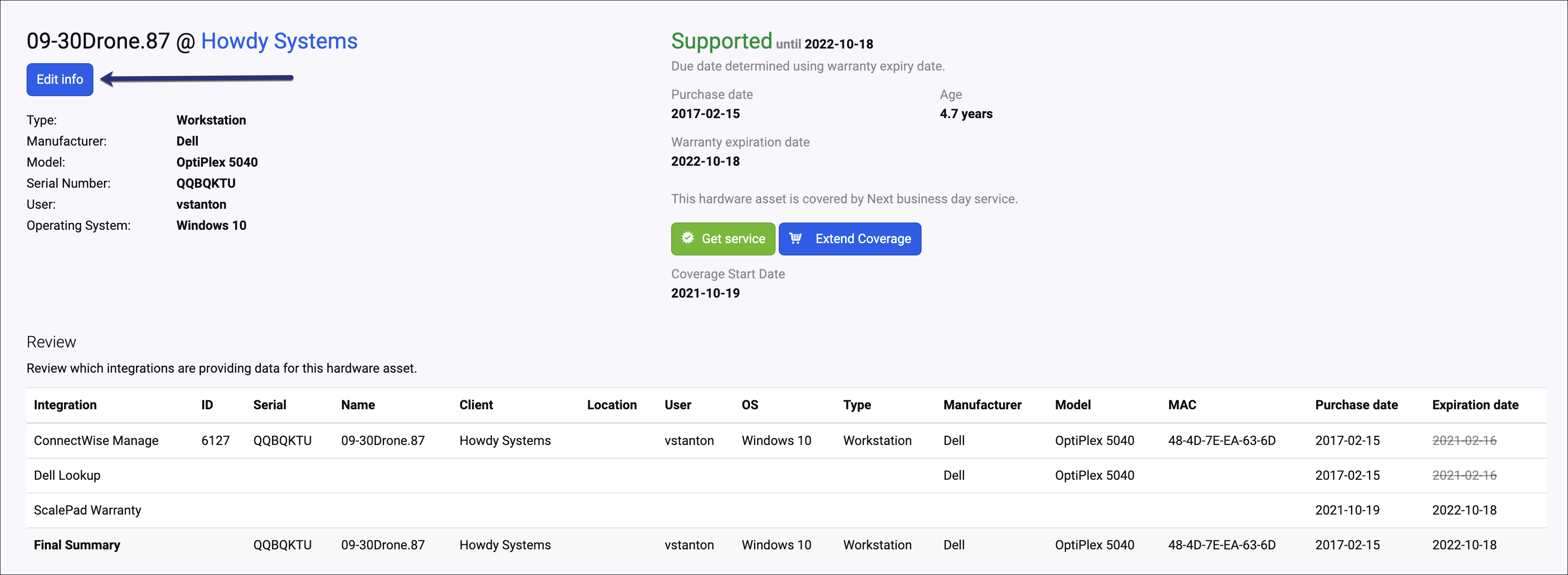Click the Expiration date column header
Image resolution: width=1568 pixels, height=575 pixels.
pyautogui.click(x=1475, y=405)
